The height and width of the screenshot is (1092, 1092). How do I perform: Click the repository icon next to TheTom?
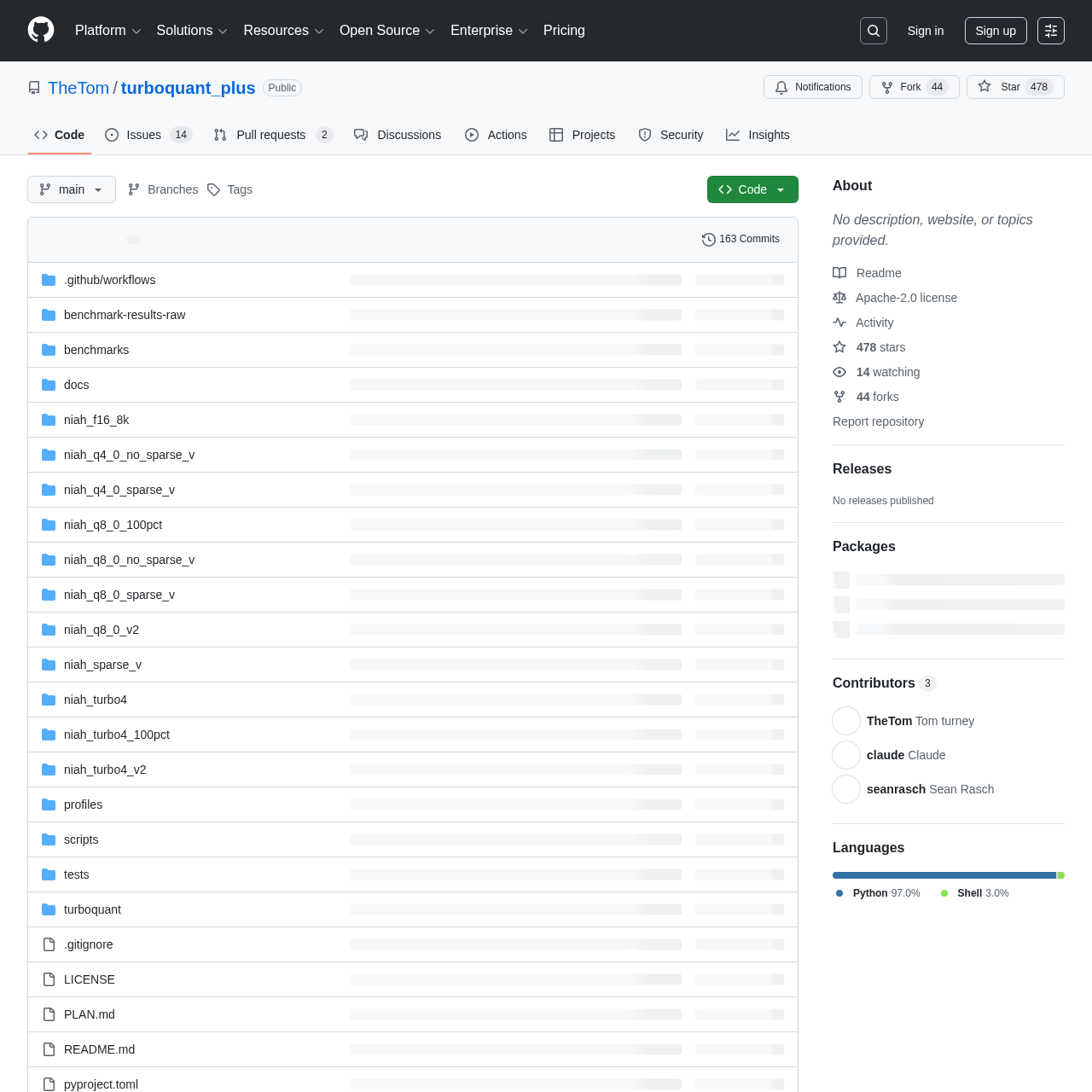pyautogui.click(x=33, y=87)
